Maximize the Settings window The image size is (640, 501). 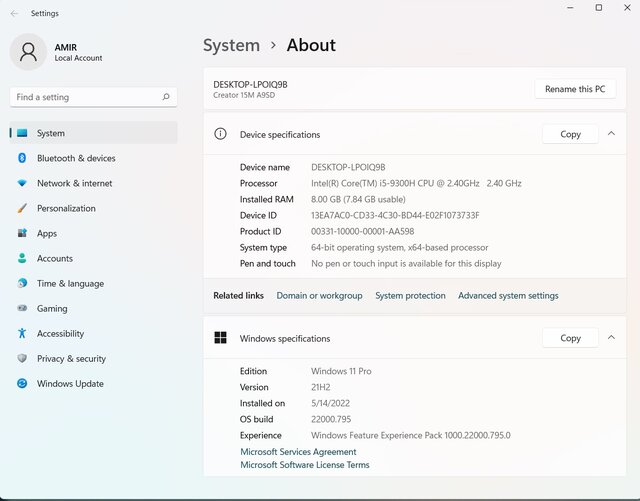coord(598,7)
